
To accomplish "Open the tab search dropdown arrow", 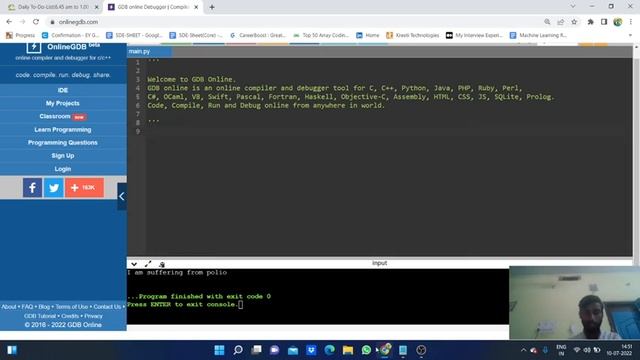I will point(573,6).
